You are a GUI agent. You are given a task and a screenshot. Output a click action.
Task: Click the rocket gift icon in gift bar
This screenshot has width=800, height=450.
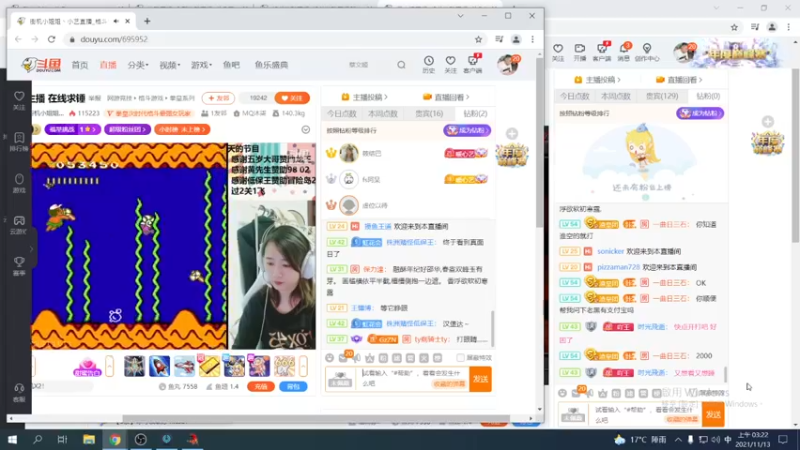159,366
